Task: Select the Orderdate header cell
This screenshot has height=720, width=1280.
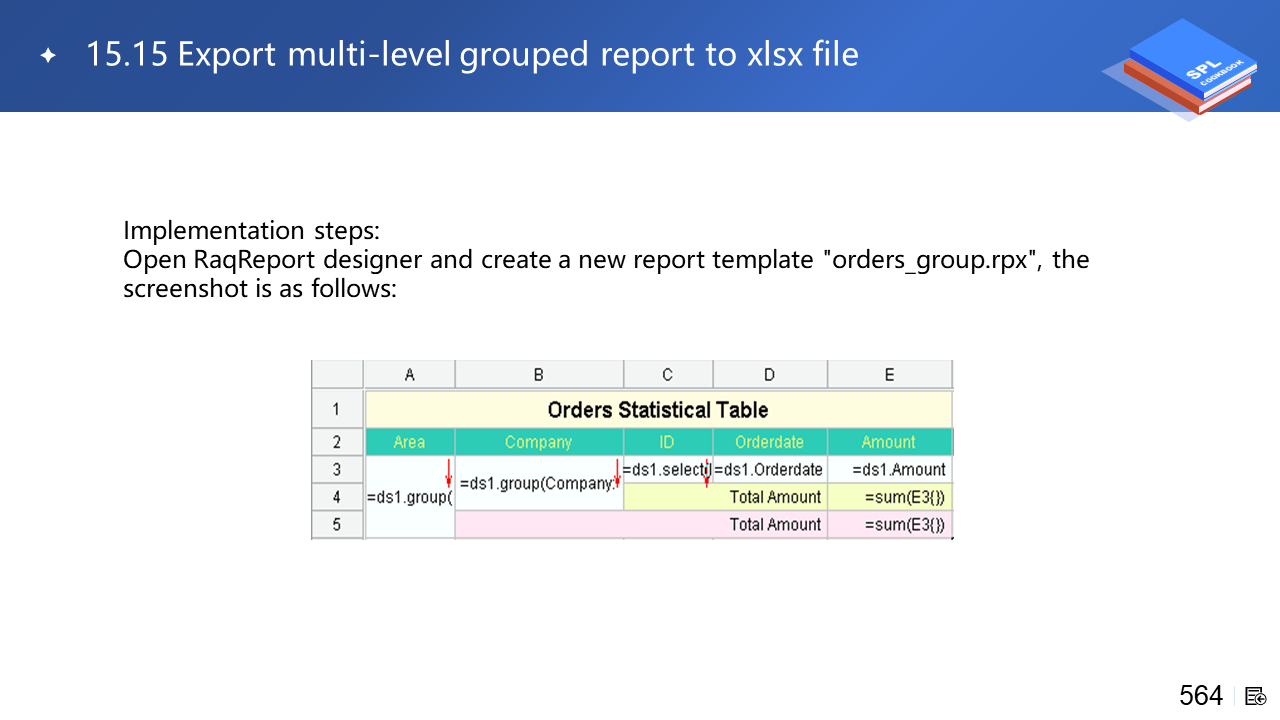Action: pyautogui.click(x=769, y=442)
